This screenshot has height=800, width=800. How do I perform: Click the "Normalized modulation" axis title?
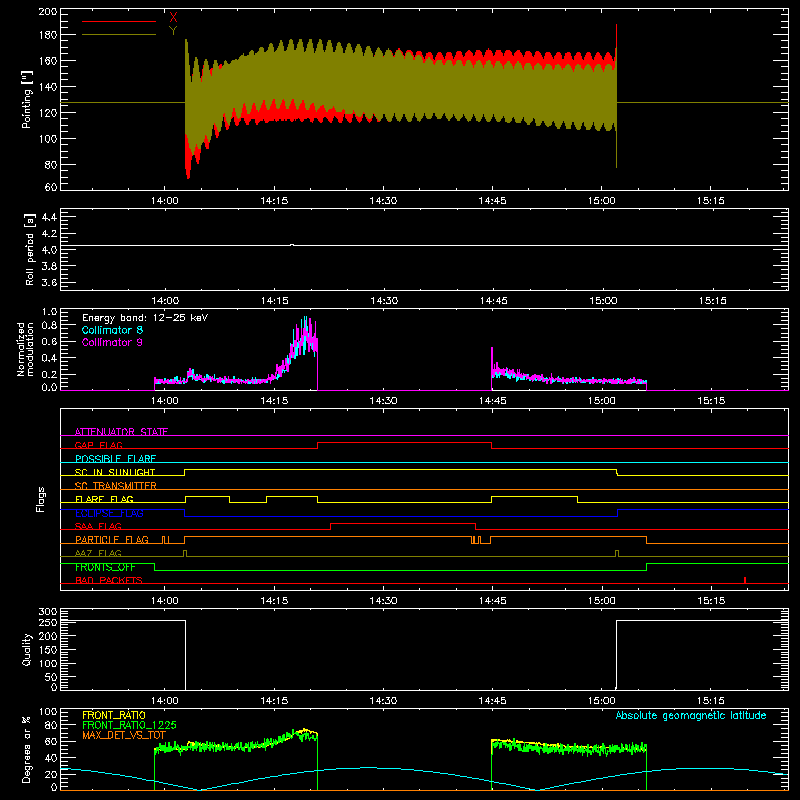pos(26,349)
